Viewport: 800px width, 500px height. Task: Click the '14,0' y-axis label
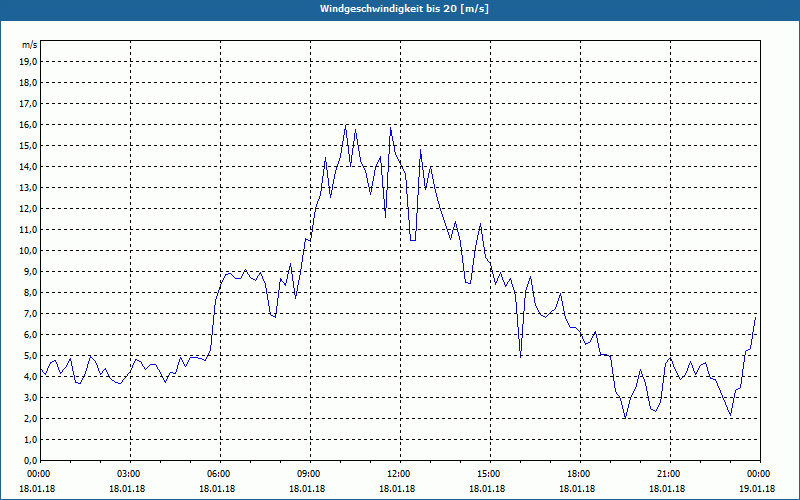point(28,167)
